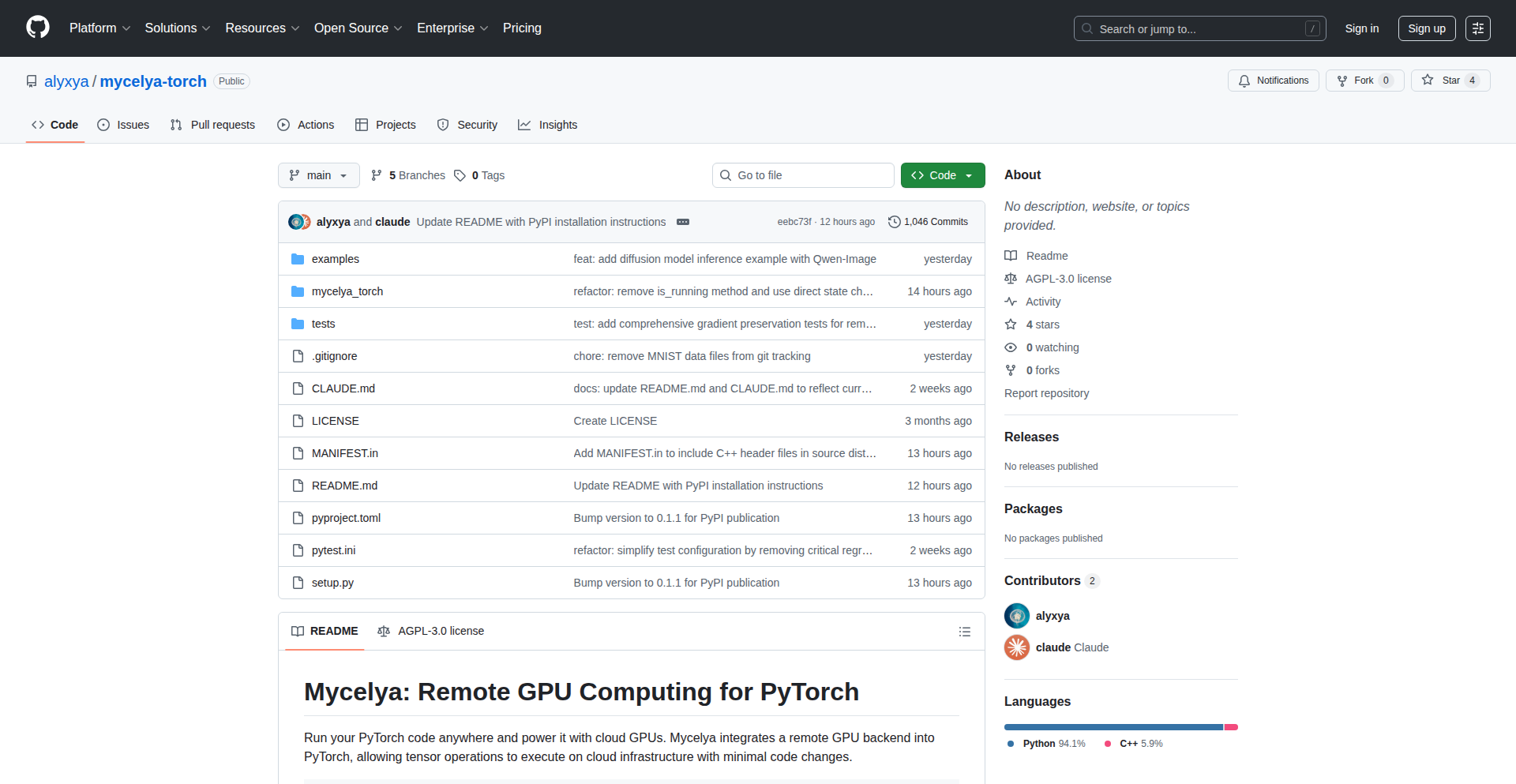
Task: Click the claude contributor avatar
Action: [x=1017, y=647]
